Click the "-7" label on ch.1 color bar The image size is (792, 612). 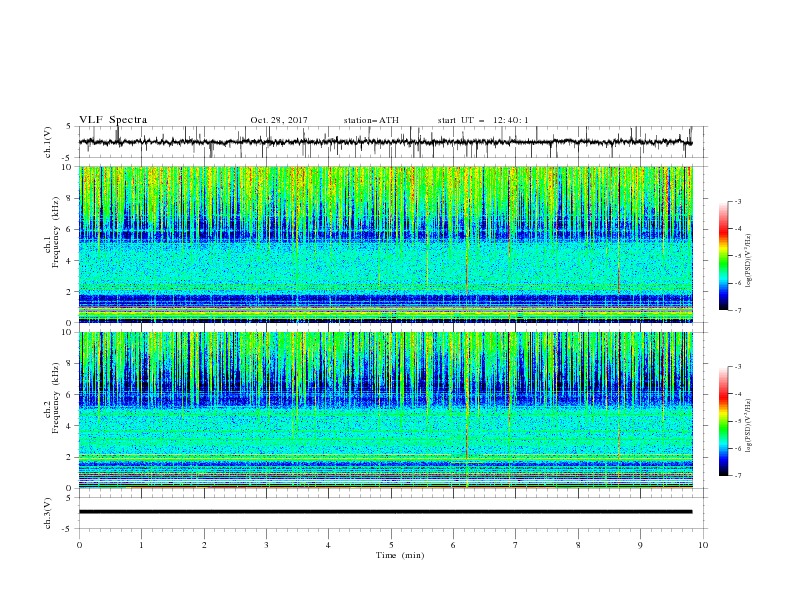(737, 311)
